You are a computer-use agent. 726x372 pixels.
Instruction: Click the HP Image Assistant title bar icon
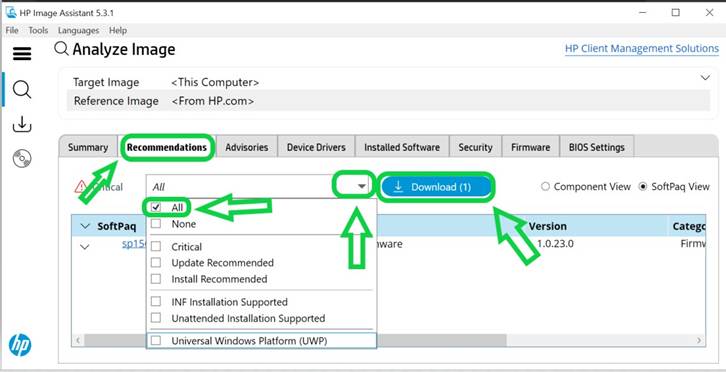(11, 12)
